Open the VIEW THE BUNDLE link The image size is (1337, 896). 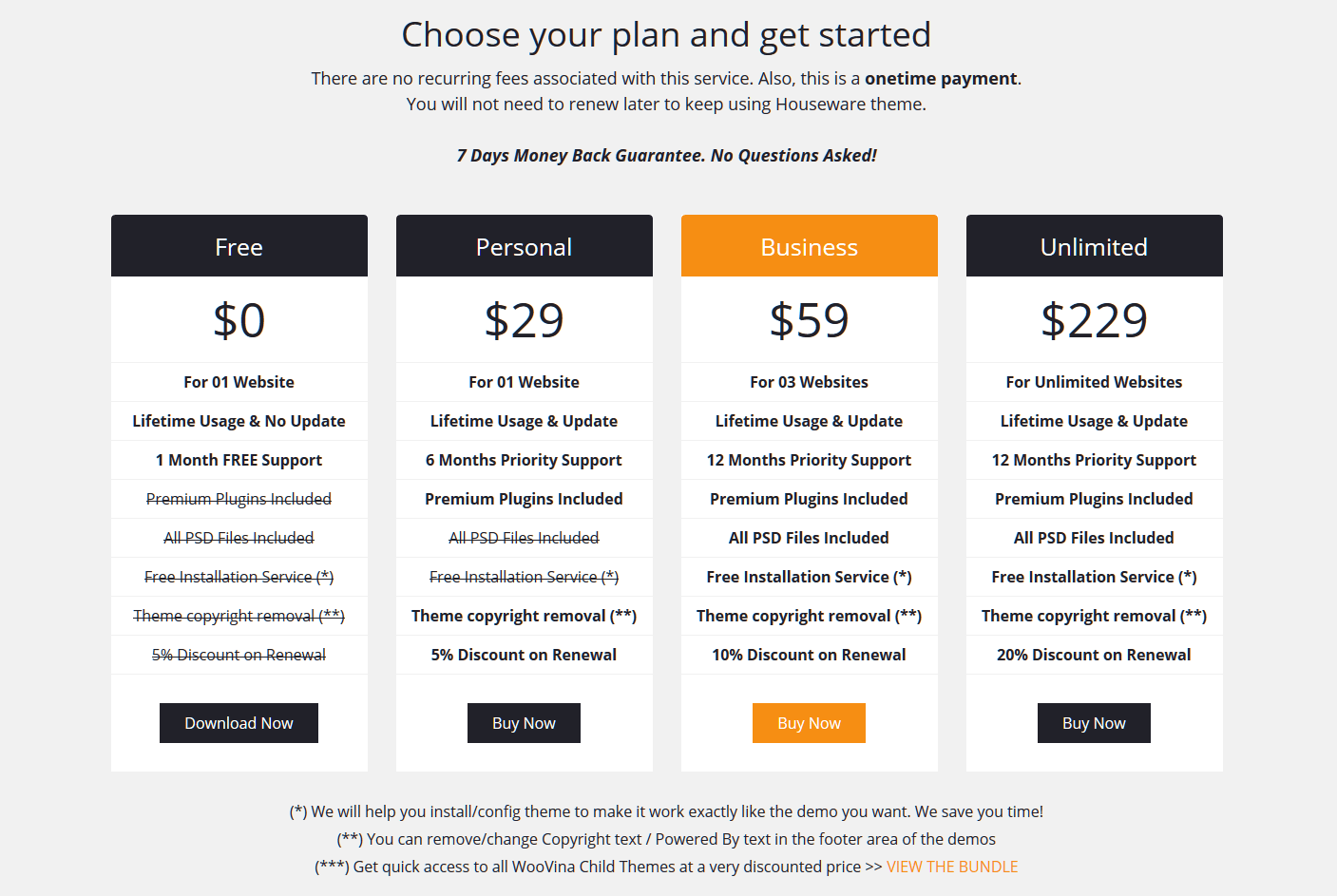[x=952, y=867]
